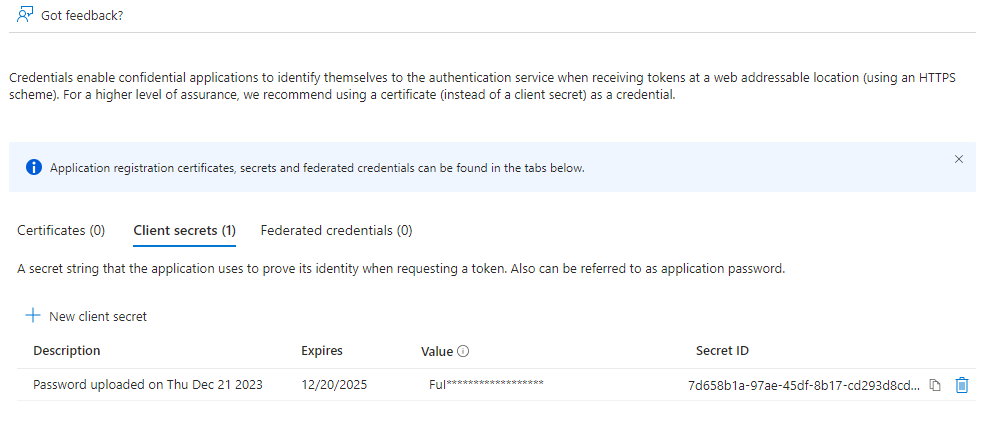Click the Got feedback person icon
Image resolution: width=984 pixels, height=425 pixels.
point(25,15)
